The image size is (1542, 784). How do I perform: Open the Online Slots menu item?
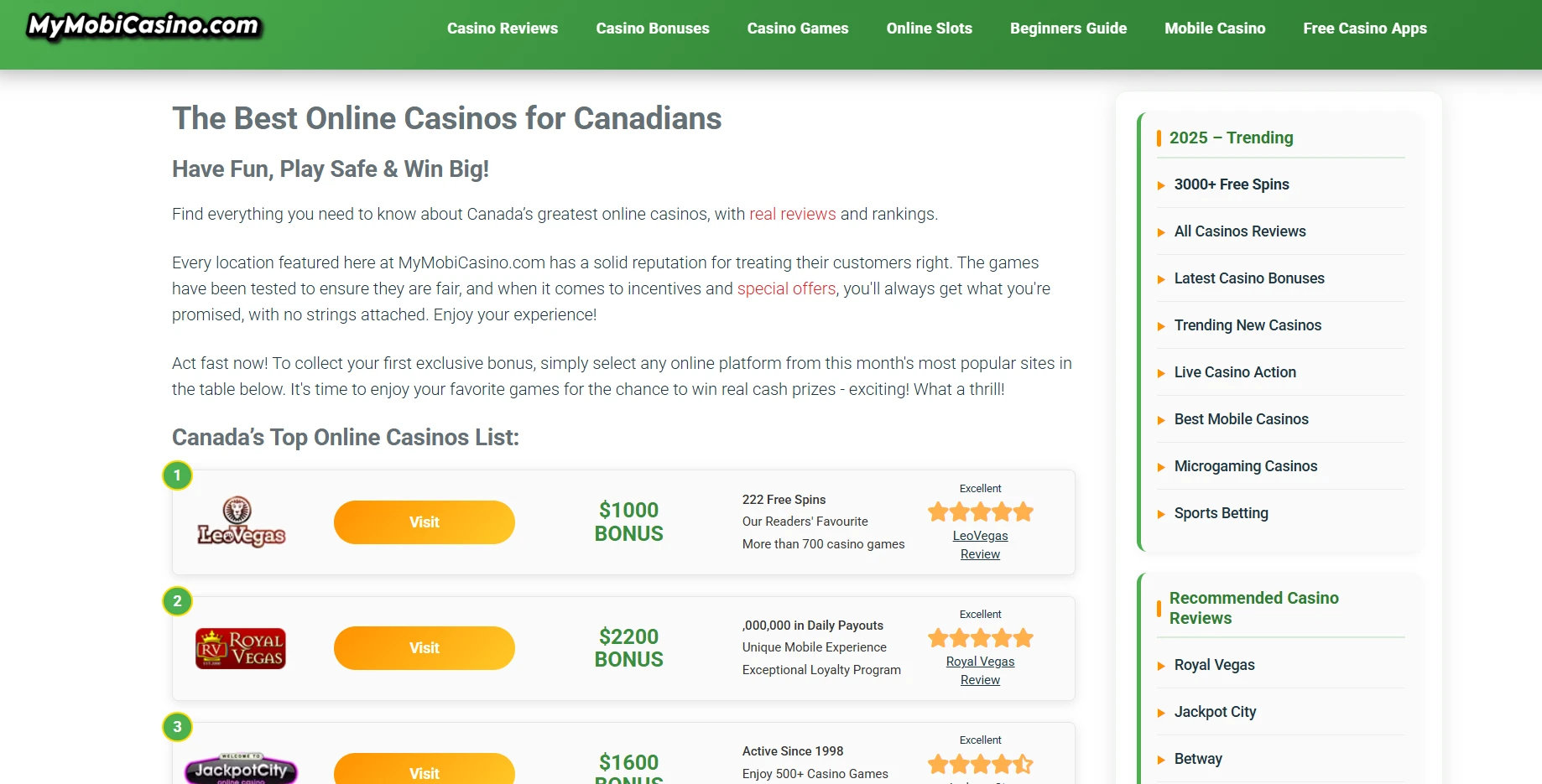click(x=929, y=29)
